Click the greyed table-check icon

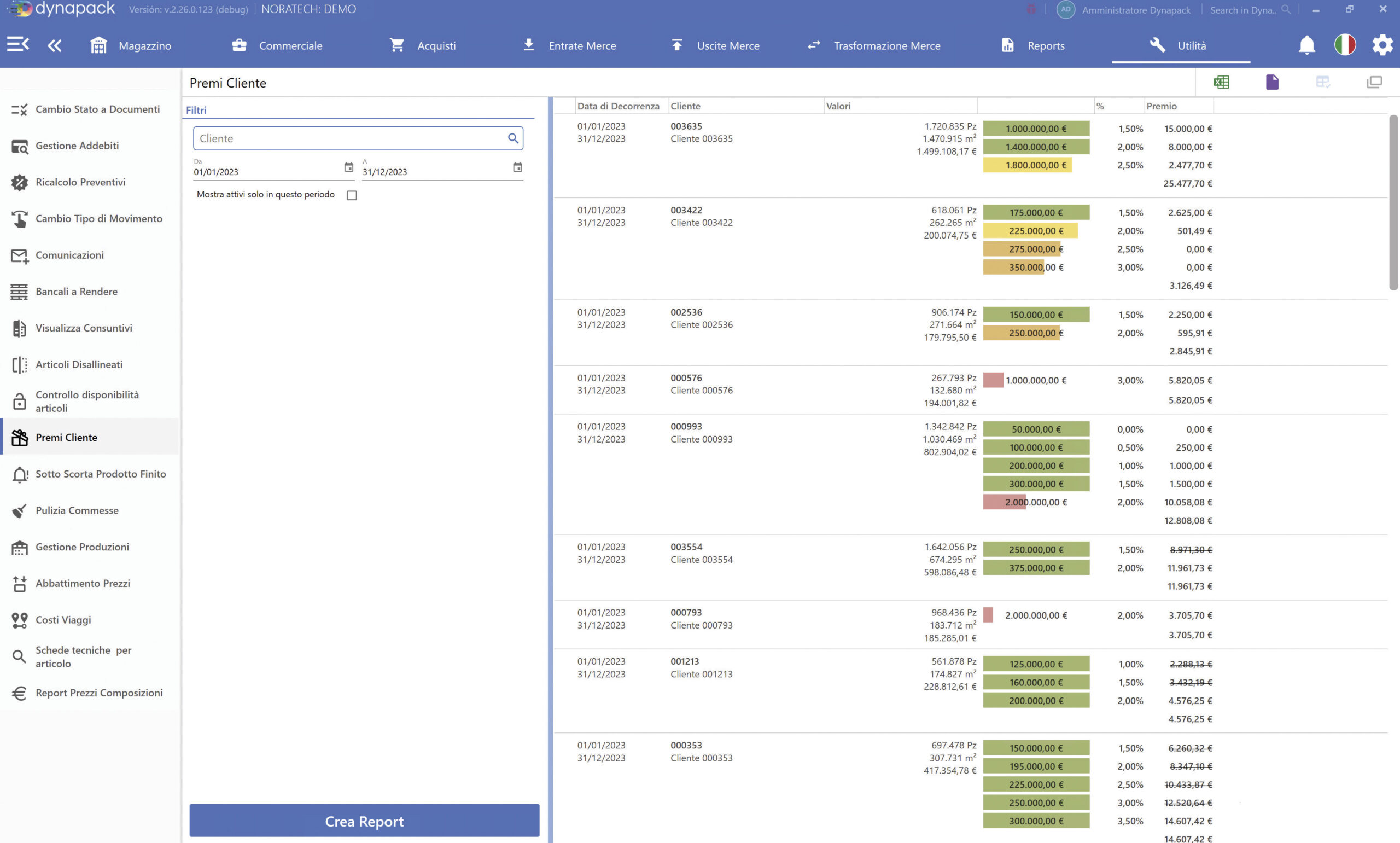point(1323,83)
